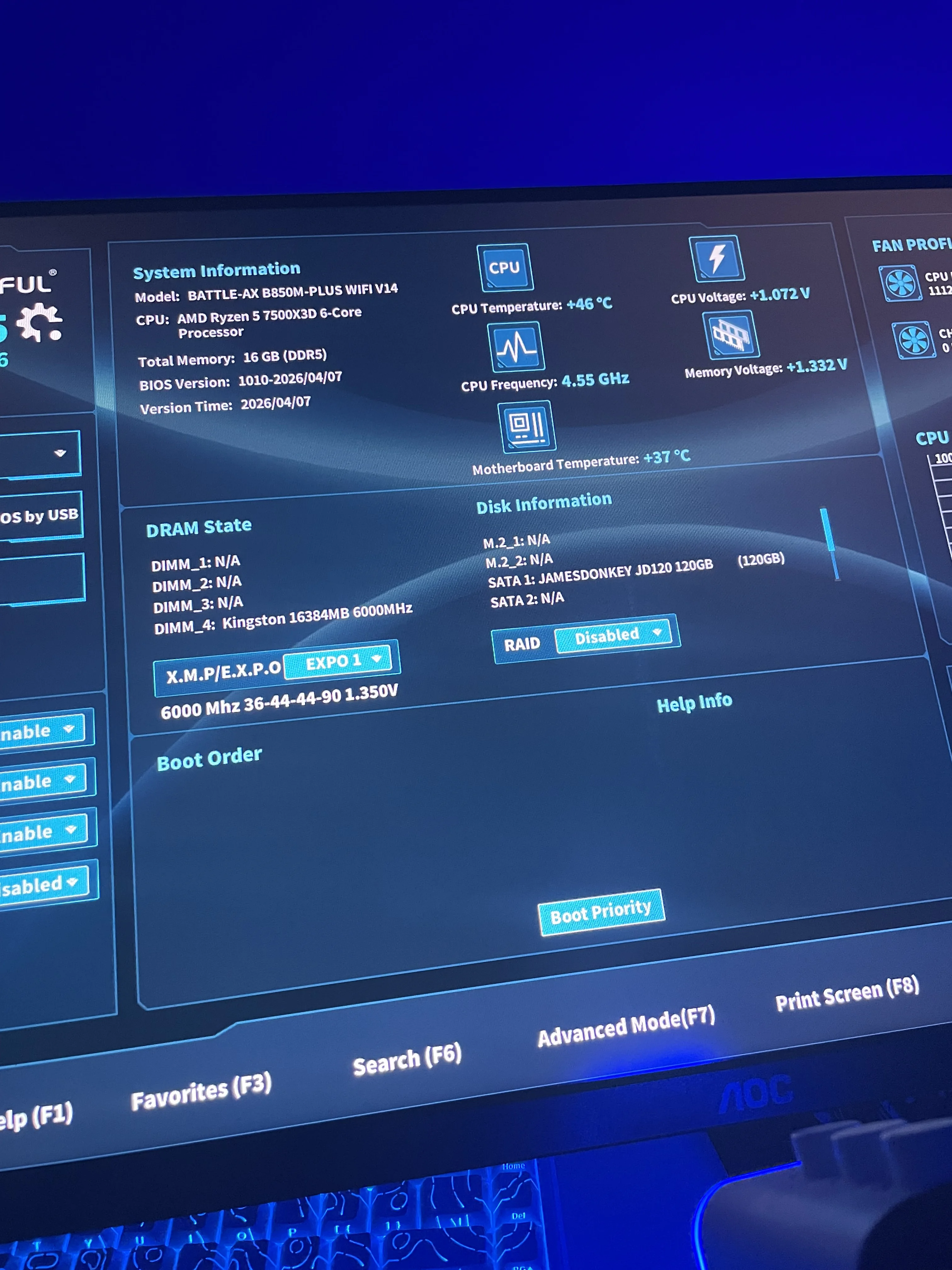
Task: Click the 'SATA 1: JAMESDONKEY JD120 120GB' row
Action: [600, 574]
